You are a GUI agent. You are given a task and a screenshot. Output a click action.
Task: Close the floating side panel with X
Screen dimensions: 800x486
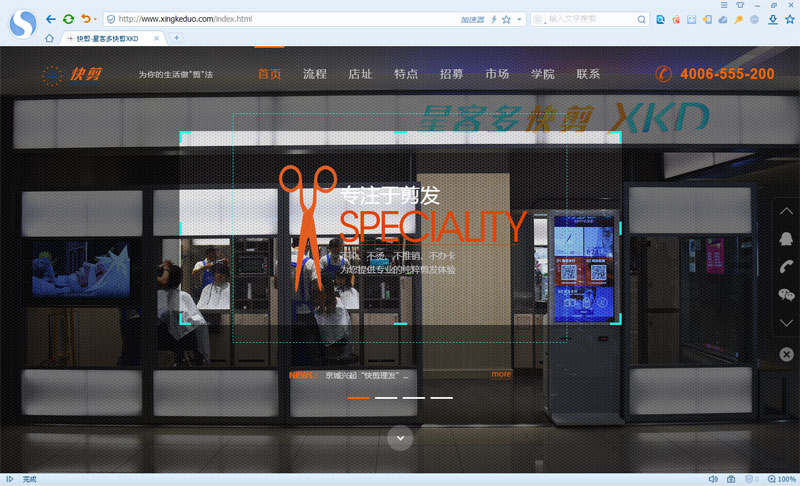click(x=786, y=354)
